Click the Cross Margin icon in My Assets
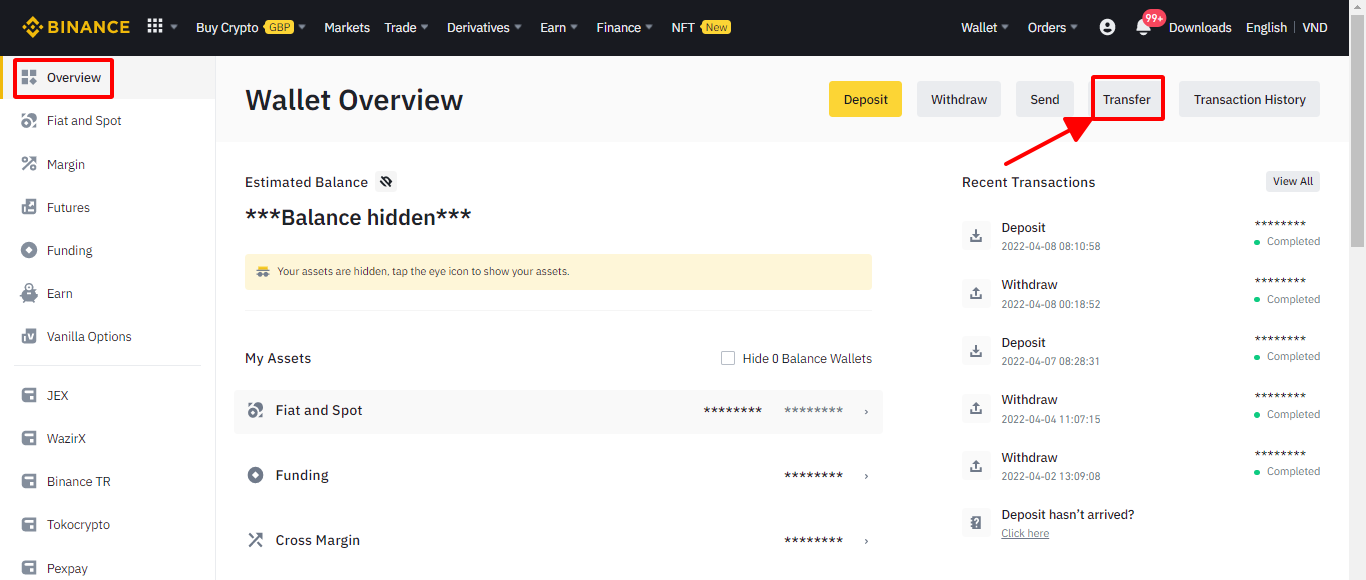Screen dimensions: 1366x580 point(255,540)
